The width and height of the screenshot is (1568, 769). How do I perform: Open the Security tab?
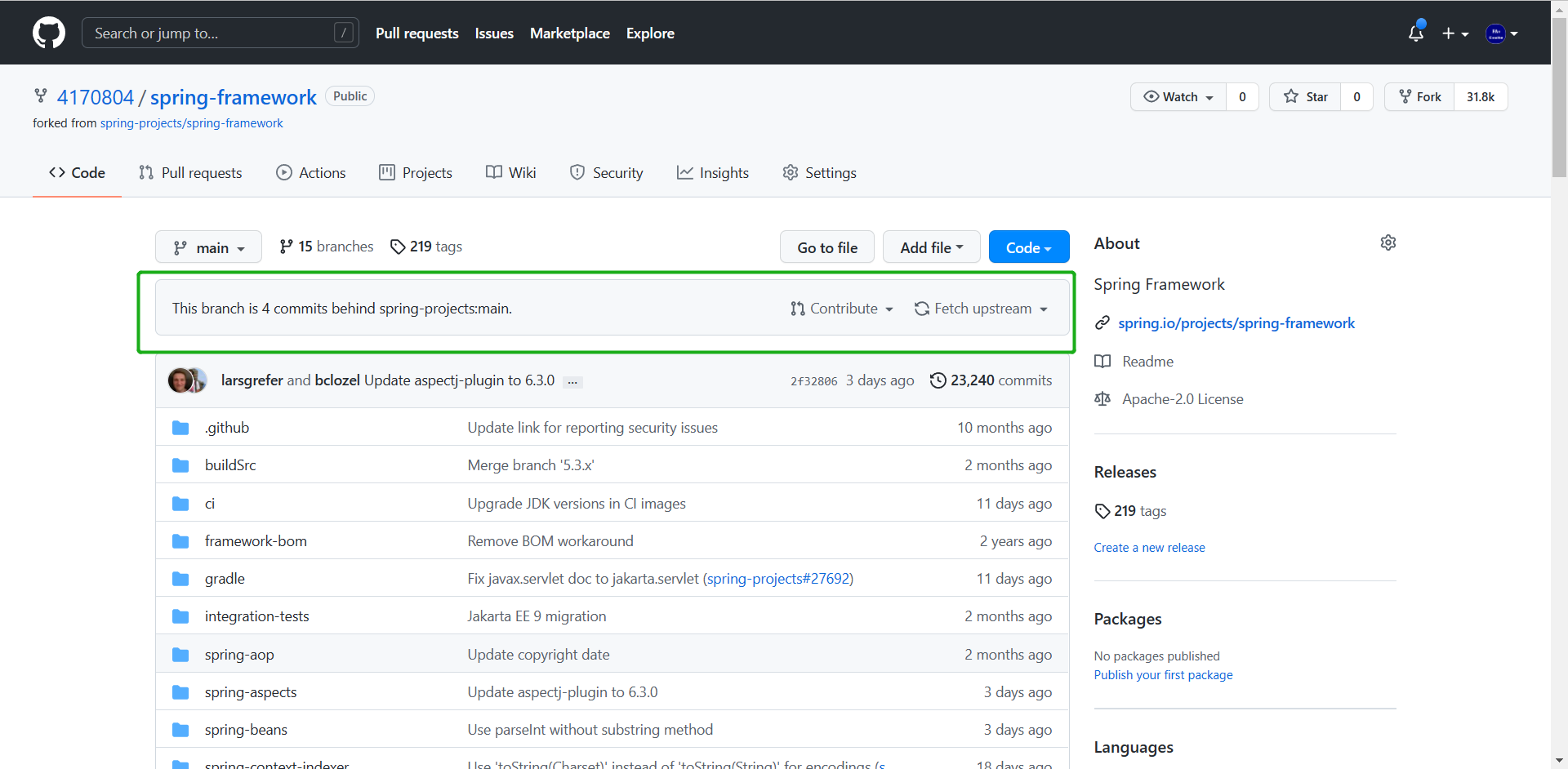coord(607,173)
